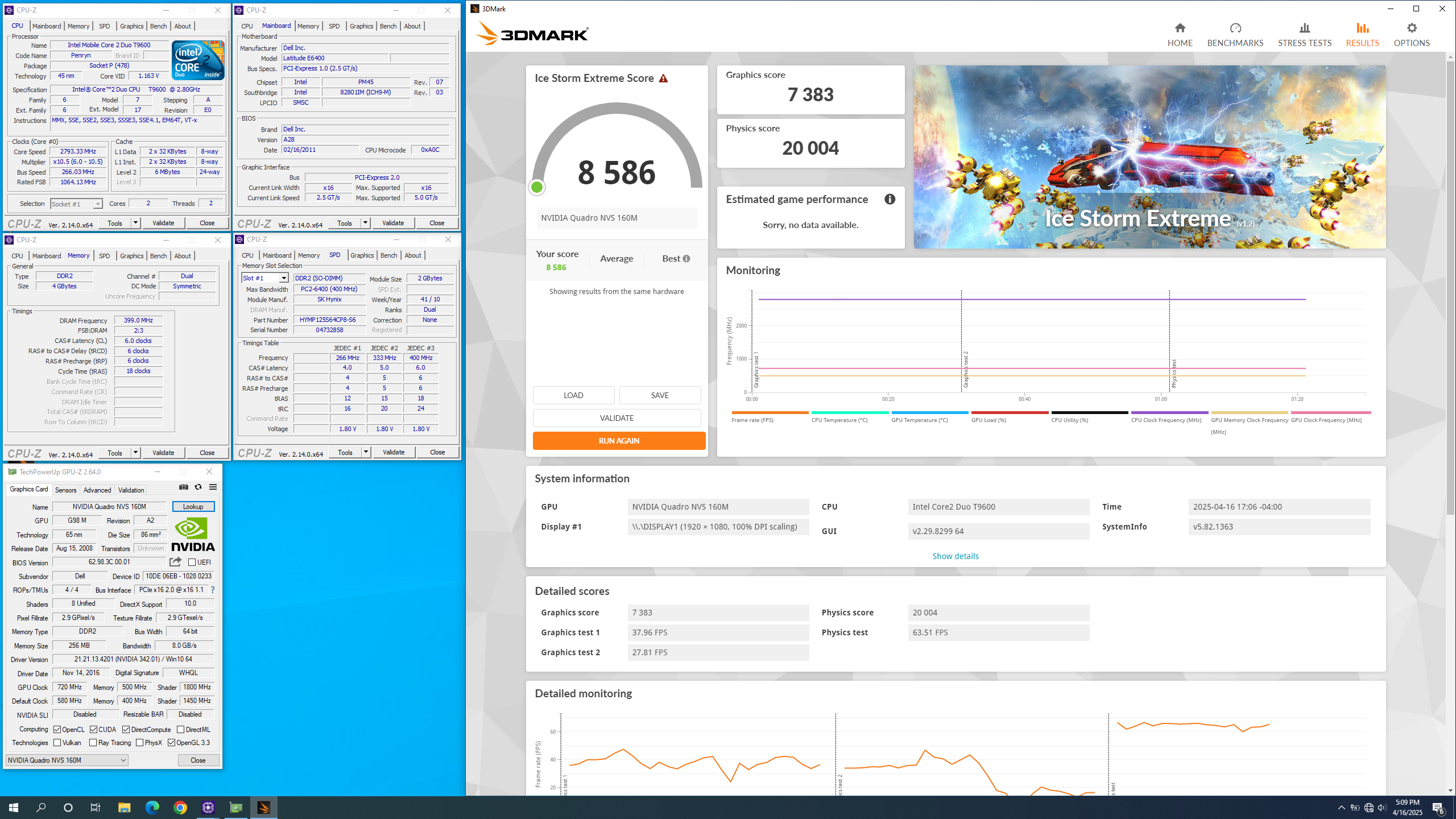Viewport: 1456px width, 819px height.
Task: Switch to the Sensors tab in GPU-Z
Action: click(x=65, y=490)
